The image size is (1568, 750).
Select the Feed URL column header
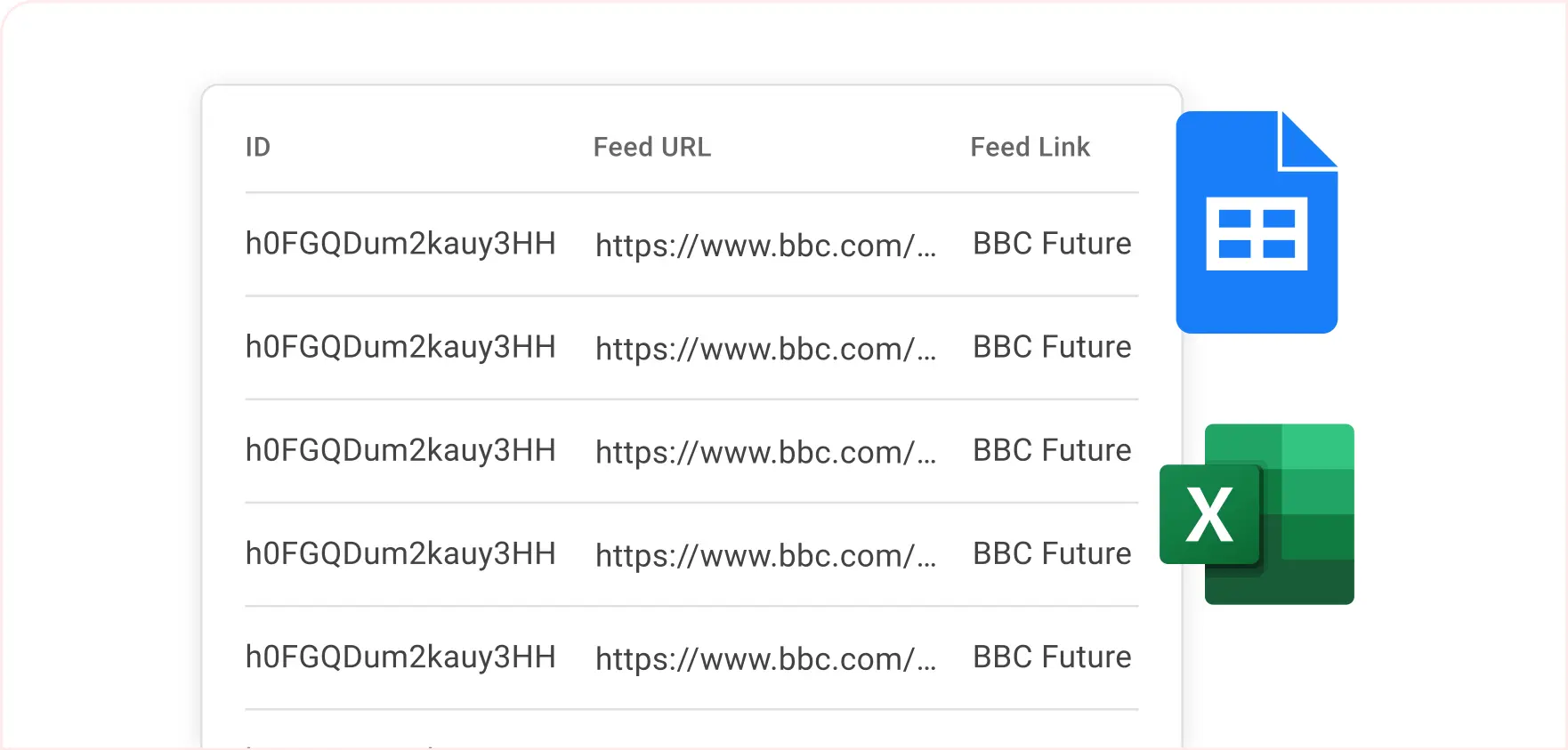tap(651, 147)
